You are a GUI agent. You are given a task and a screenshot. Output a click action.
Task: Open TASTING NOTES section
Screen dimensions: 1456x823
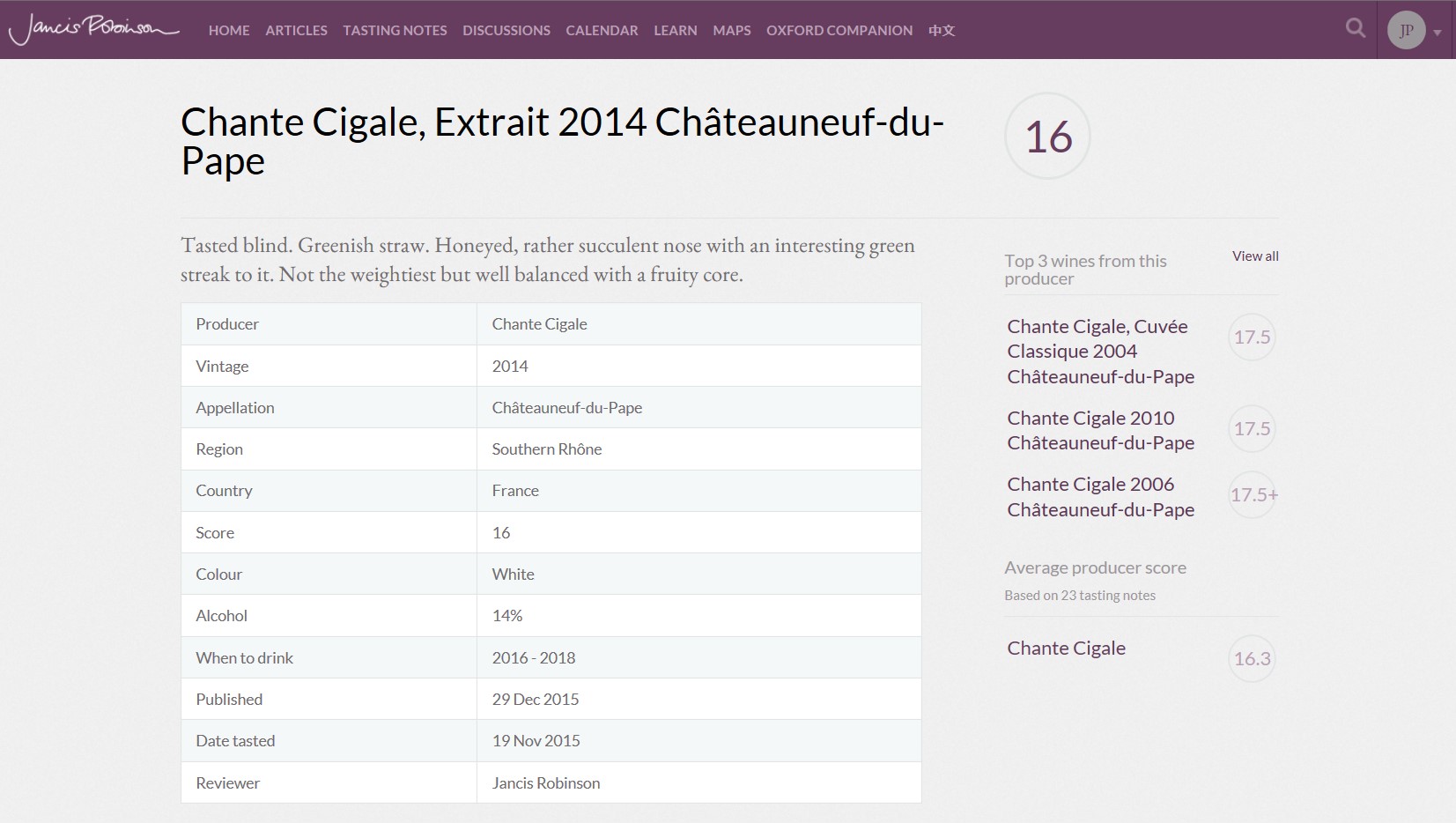[395, 30]
